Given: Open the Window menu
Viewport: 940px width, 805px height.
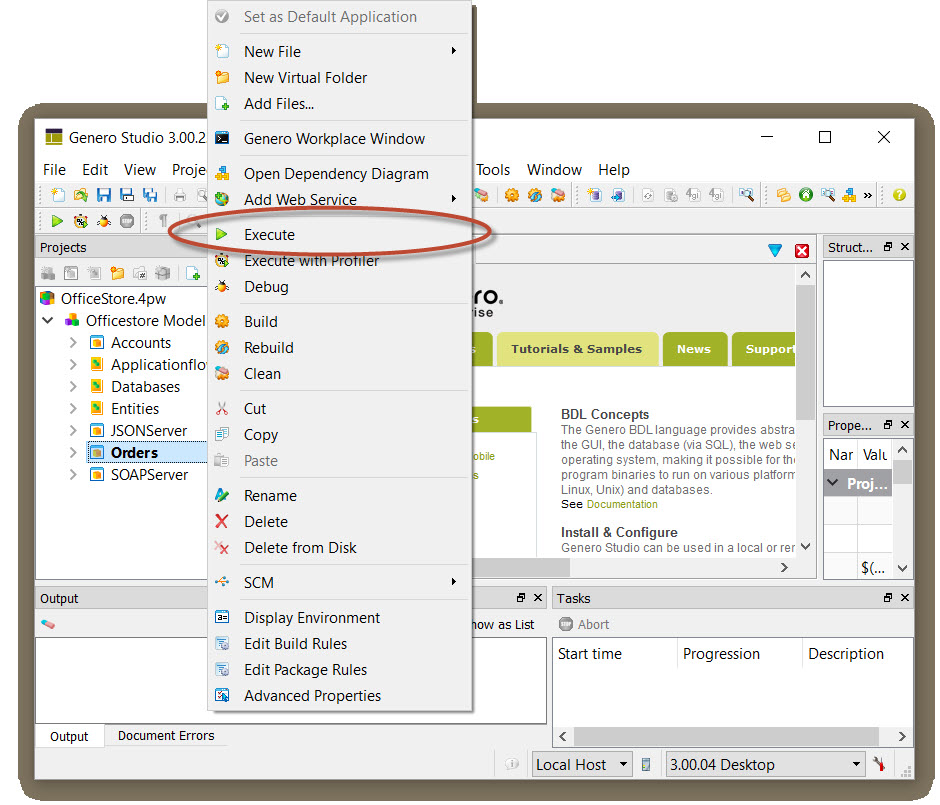Looking at the screenshot, I should pos(554,170).
